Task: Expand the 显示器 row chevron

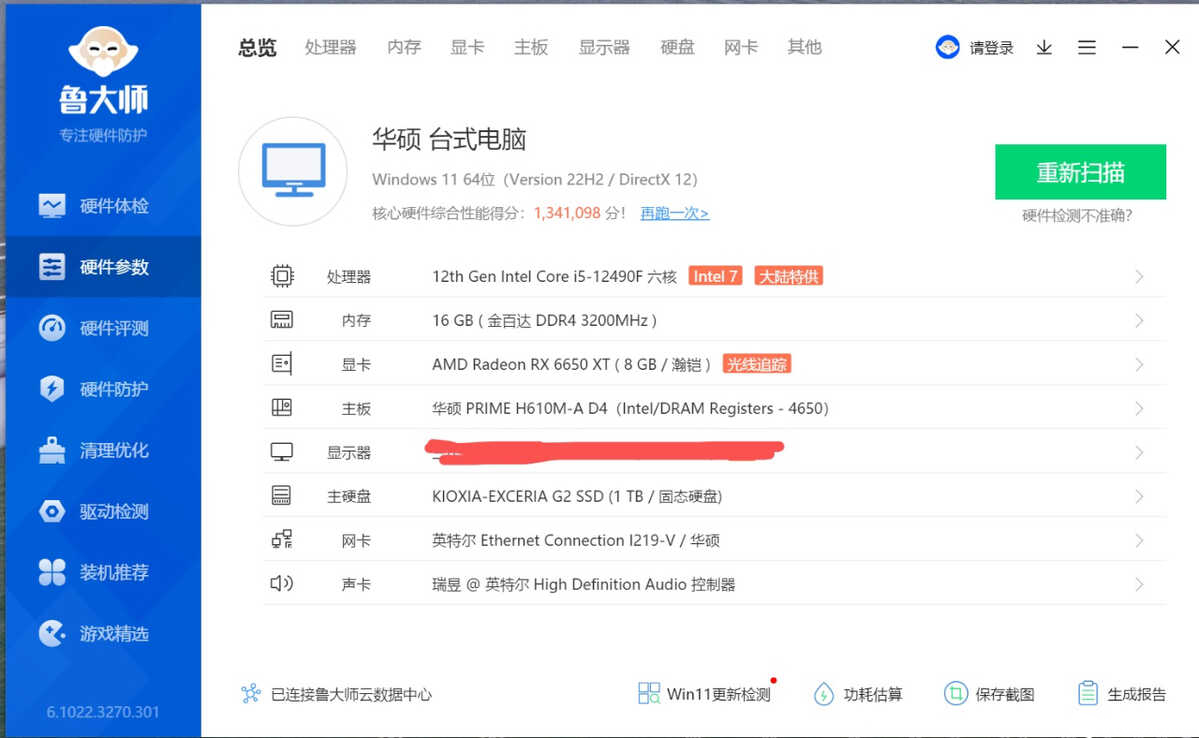Action: point(1139,453)
